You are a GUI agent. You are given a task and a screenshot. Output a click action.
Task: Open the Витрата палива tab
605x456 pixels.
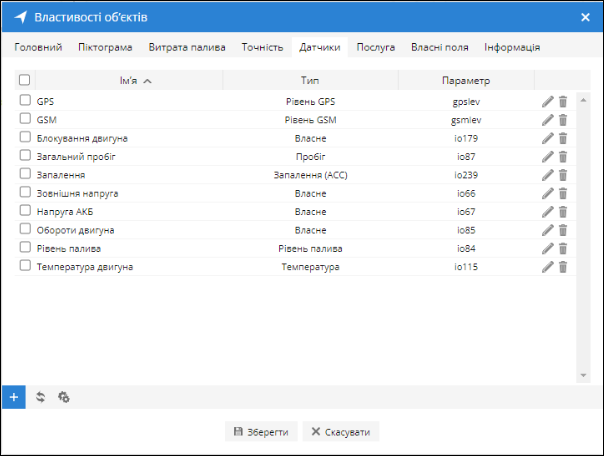(187, 47)
